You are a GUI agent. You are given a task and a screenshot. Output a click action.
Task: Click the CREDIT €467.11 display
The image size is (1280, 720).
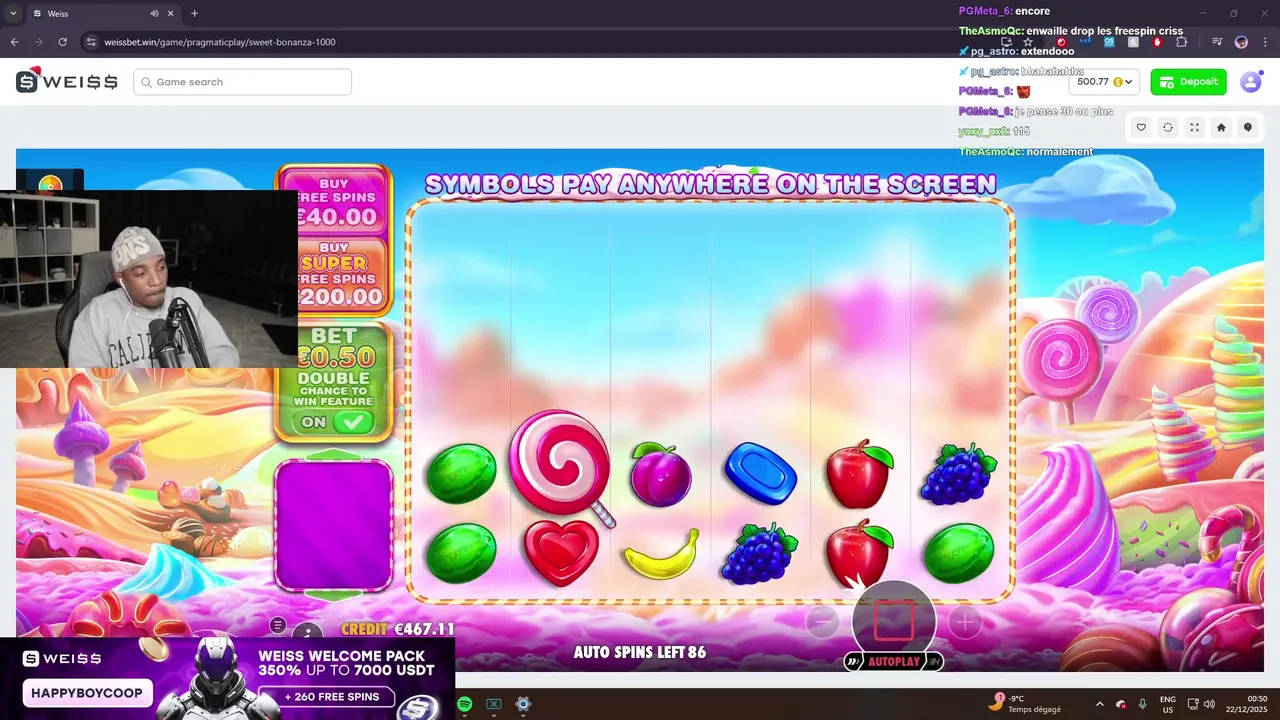pyautogui.click(x=398, y=629)
